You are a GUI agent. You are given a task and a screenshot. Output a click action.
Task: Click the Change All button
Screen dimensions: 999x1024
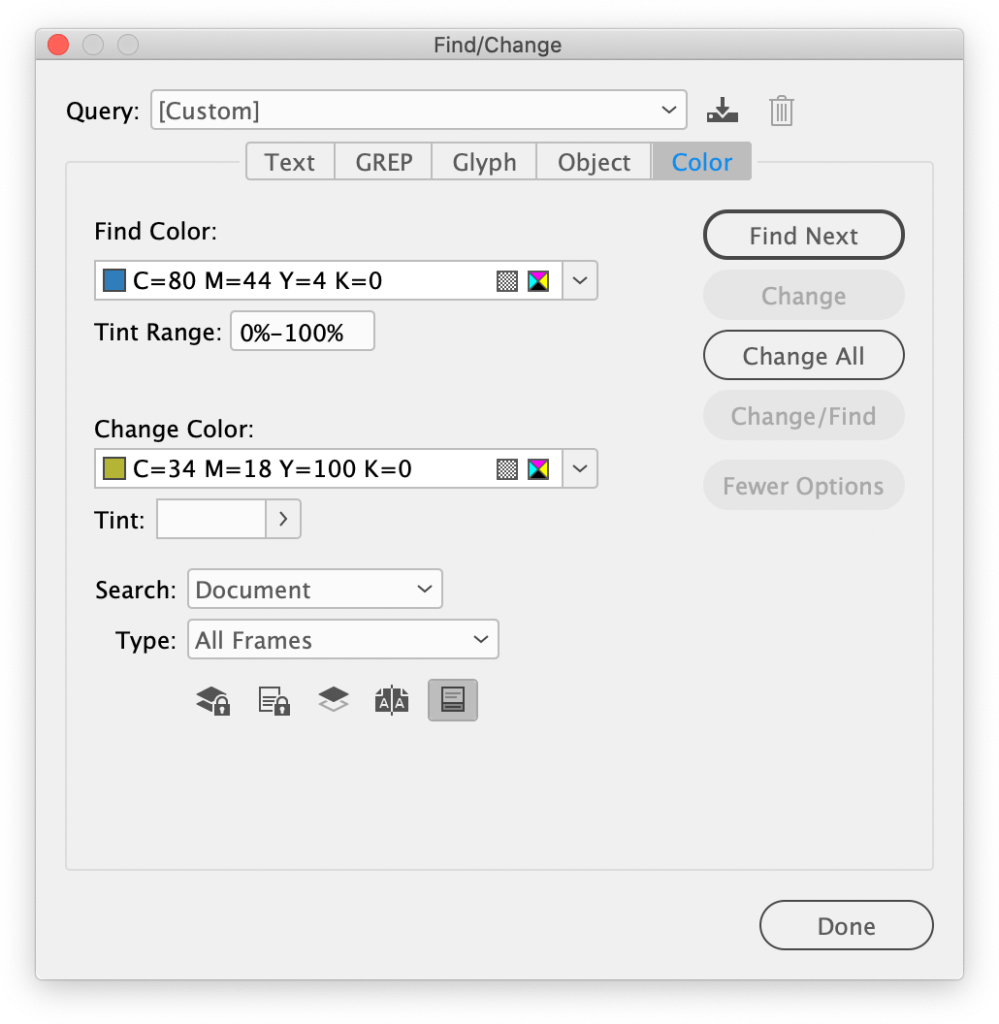point(803,355)
